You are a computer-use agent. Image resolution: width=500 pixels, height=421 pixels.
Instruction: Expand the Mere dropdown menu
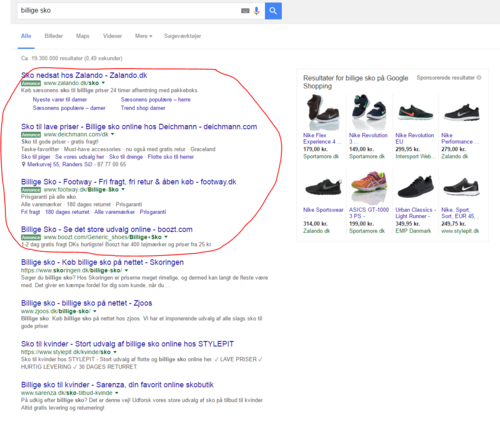click(x=143, y=36)
